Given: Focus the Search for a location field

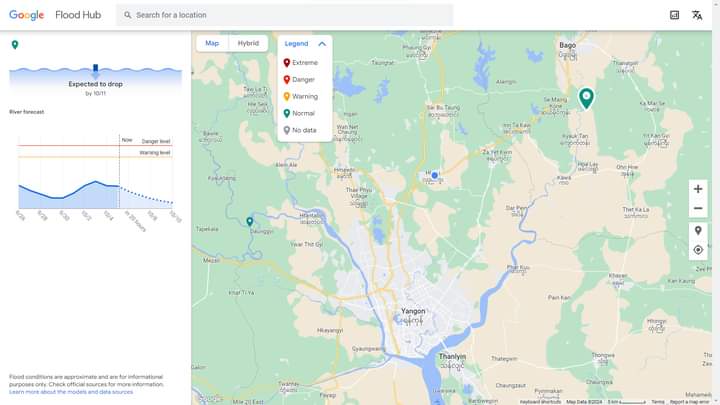Looking at the screenshot, I should click(x=285, y=15).
